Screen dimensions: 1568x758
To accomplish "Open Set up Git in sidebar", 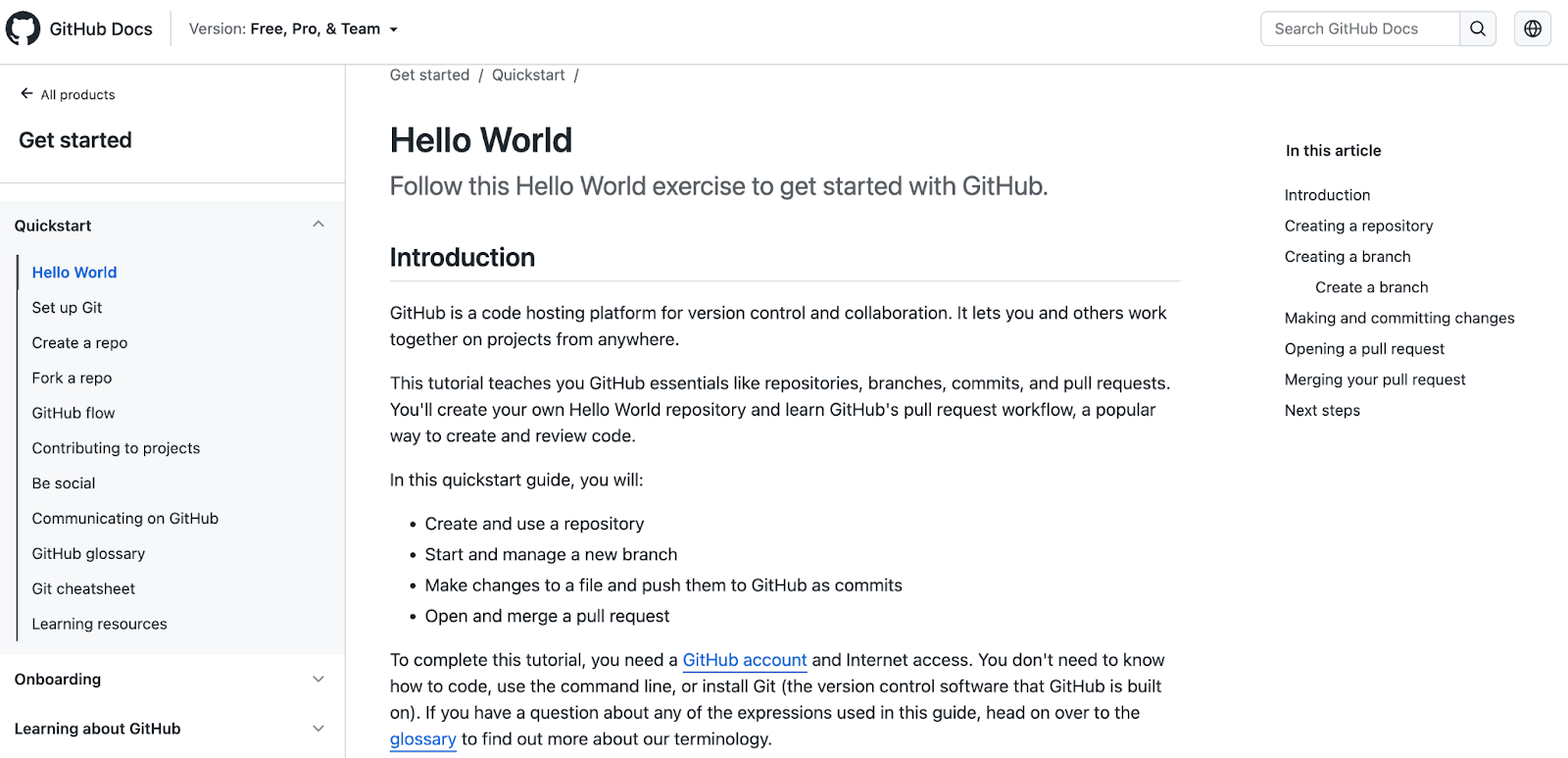I will [x=67, y=308].
